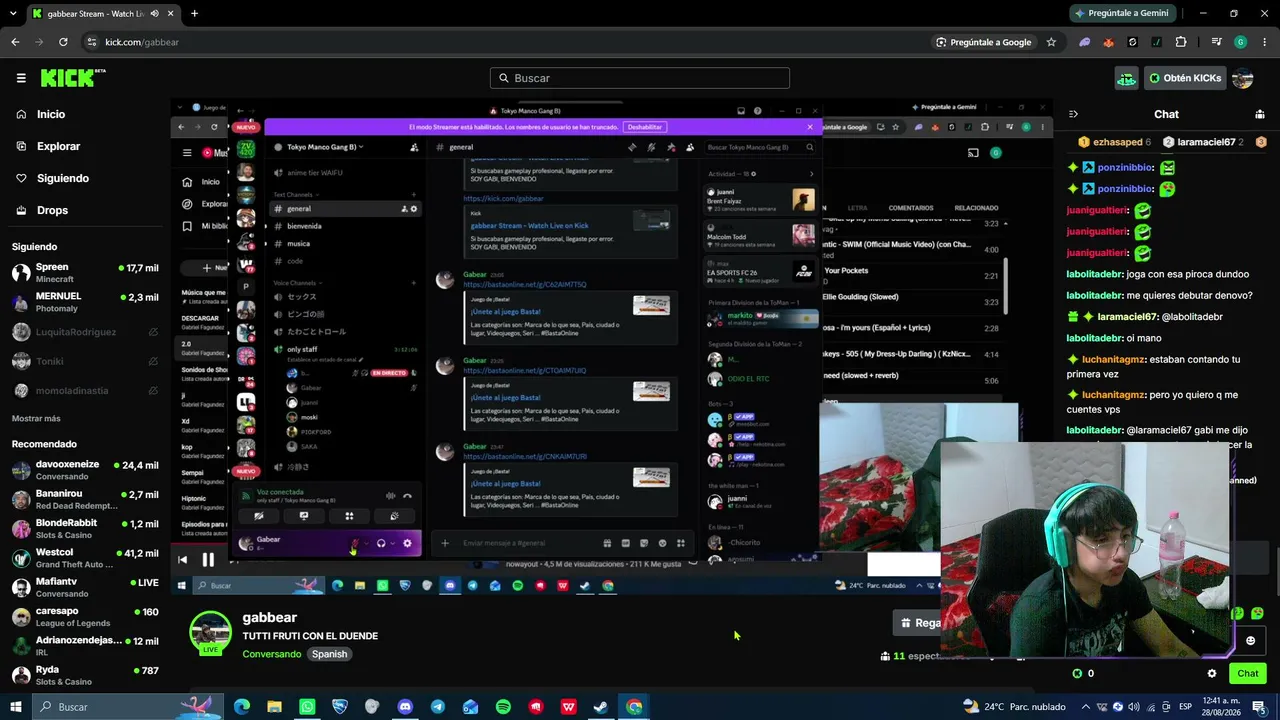Open a new Chrome tab
The width and height of the screenshot is (1280, 720).
point(194,13)
